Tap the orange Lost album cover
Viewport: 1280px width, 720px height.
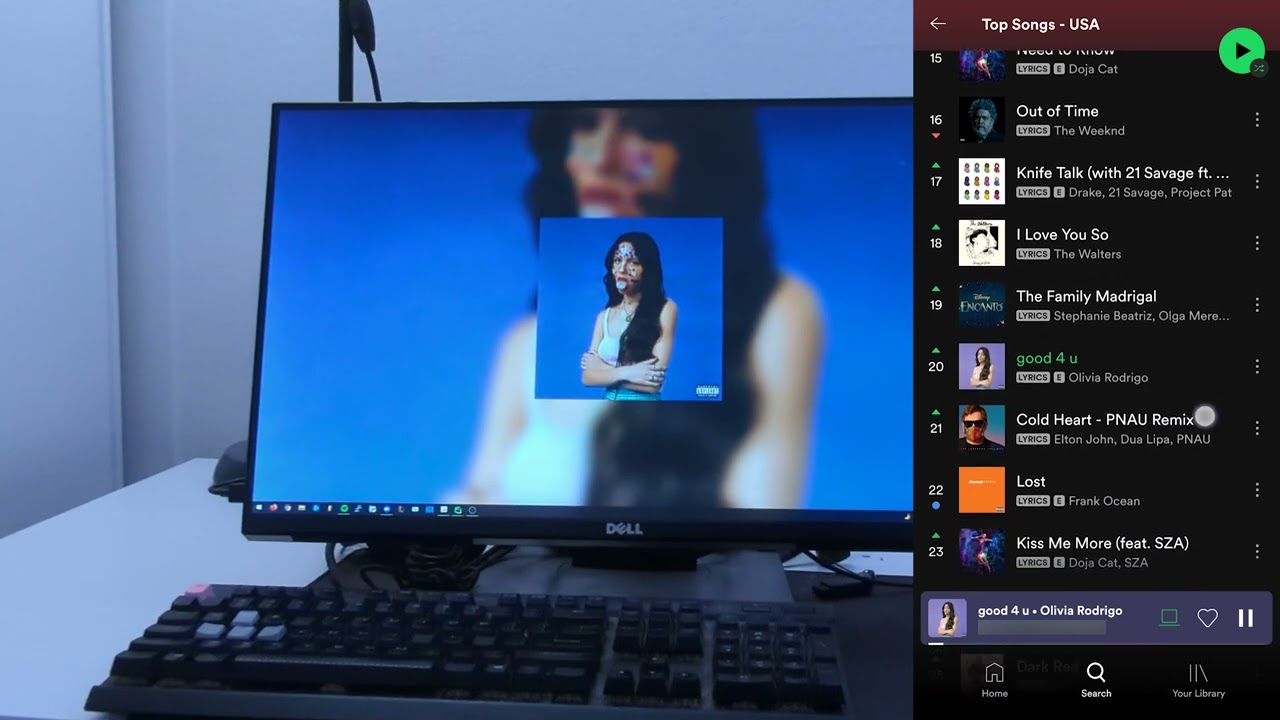(x=982, y=490)
